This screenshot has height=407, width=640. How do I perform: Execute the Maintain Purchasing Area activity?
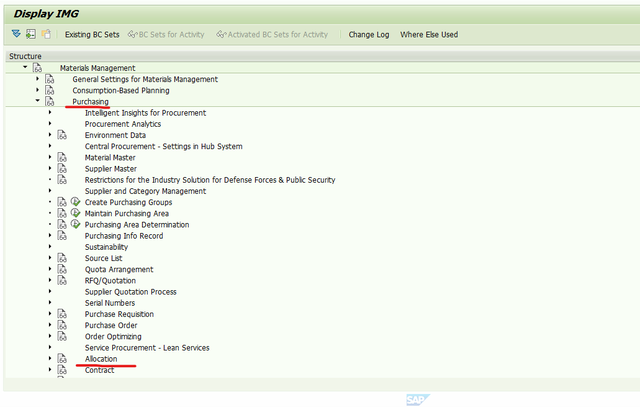pos(76,213)
